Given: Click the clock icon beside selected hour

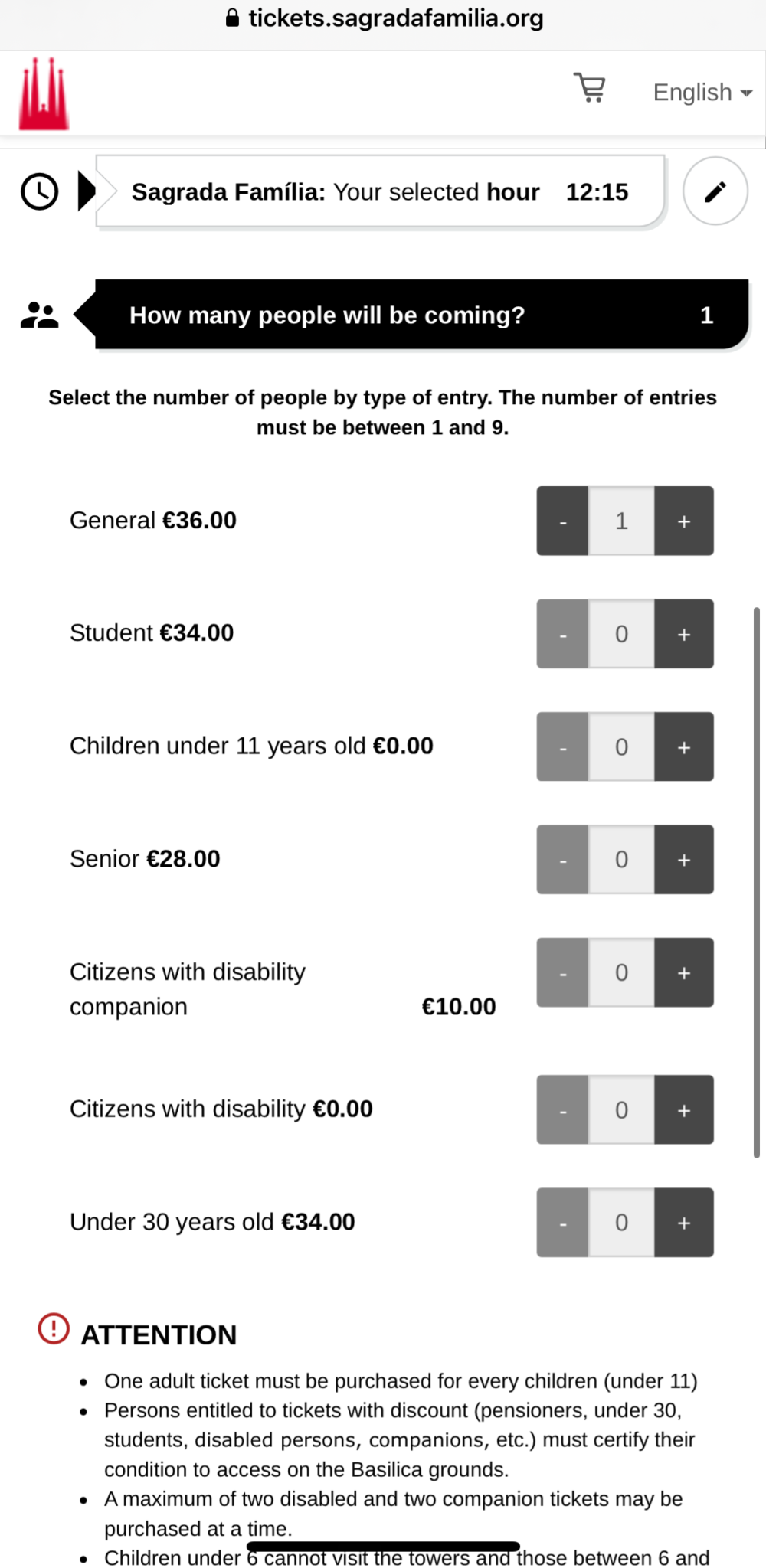Looking at the screenshot, I should tap(39, 191).
